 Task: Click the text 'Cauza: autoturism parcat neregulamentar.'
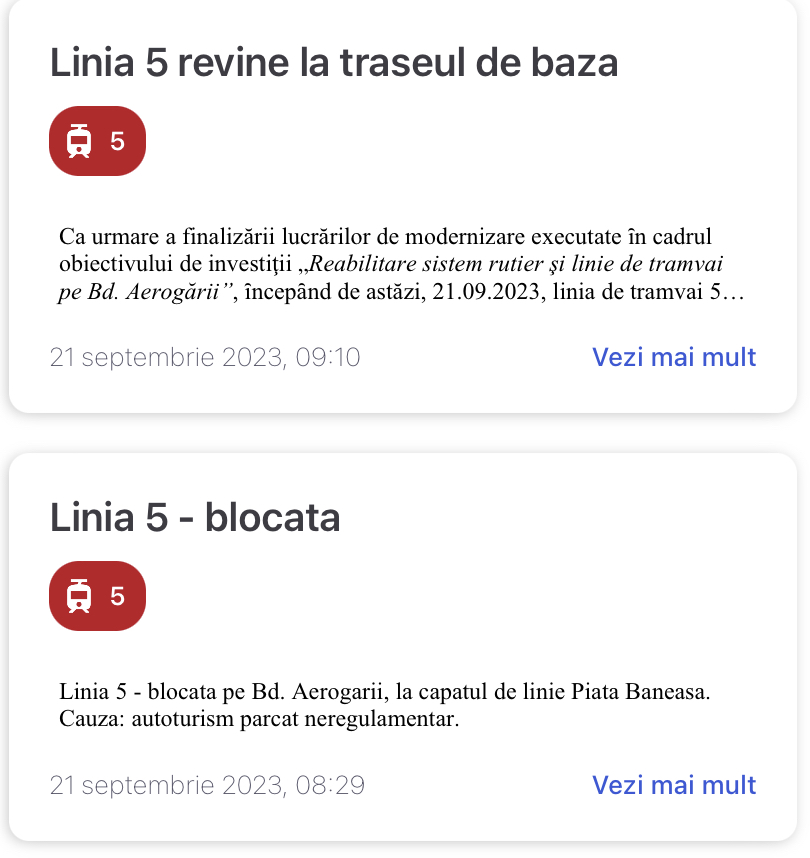(x=259, y=719)
